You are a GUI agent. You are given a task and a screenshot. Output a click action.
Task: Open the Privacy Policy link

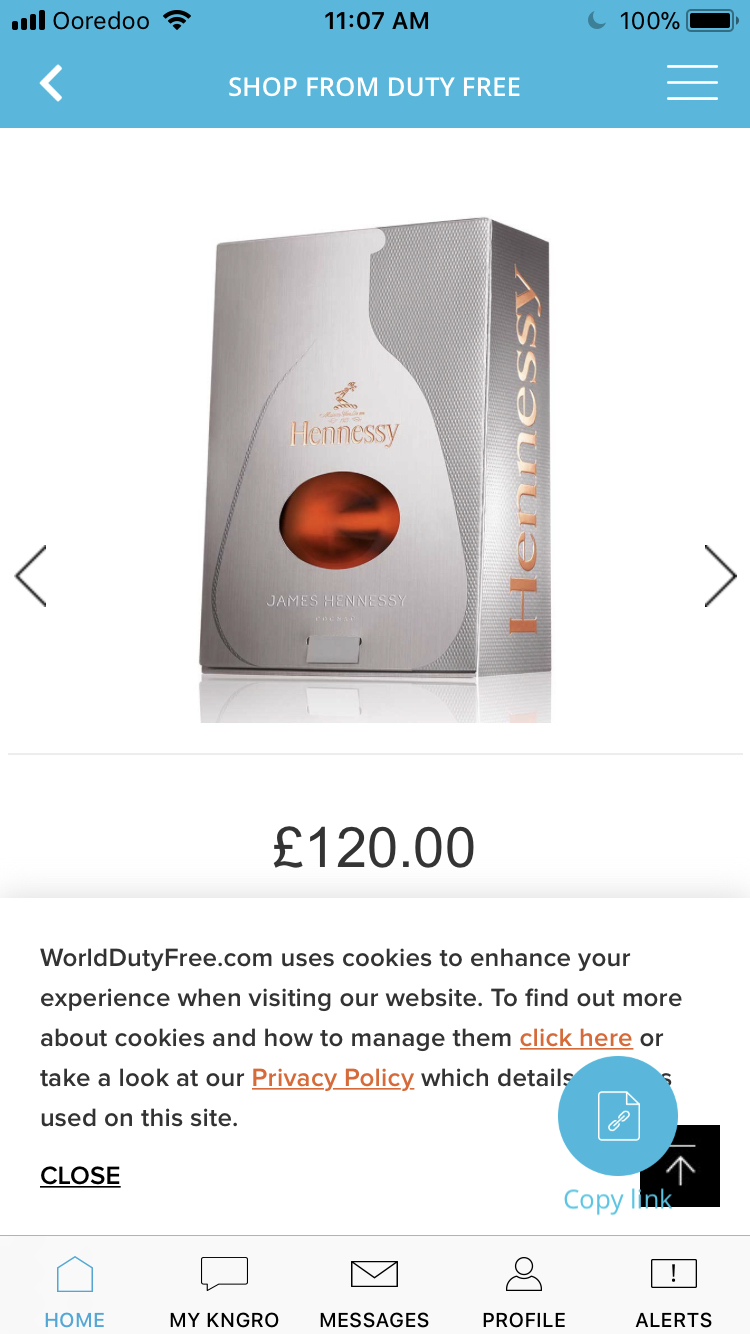click(333, 1078)
